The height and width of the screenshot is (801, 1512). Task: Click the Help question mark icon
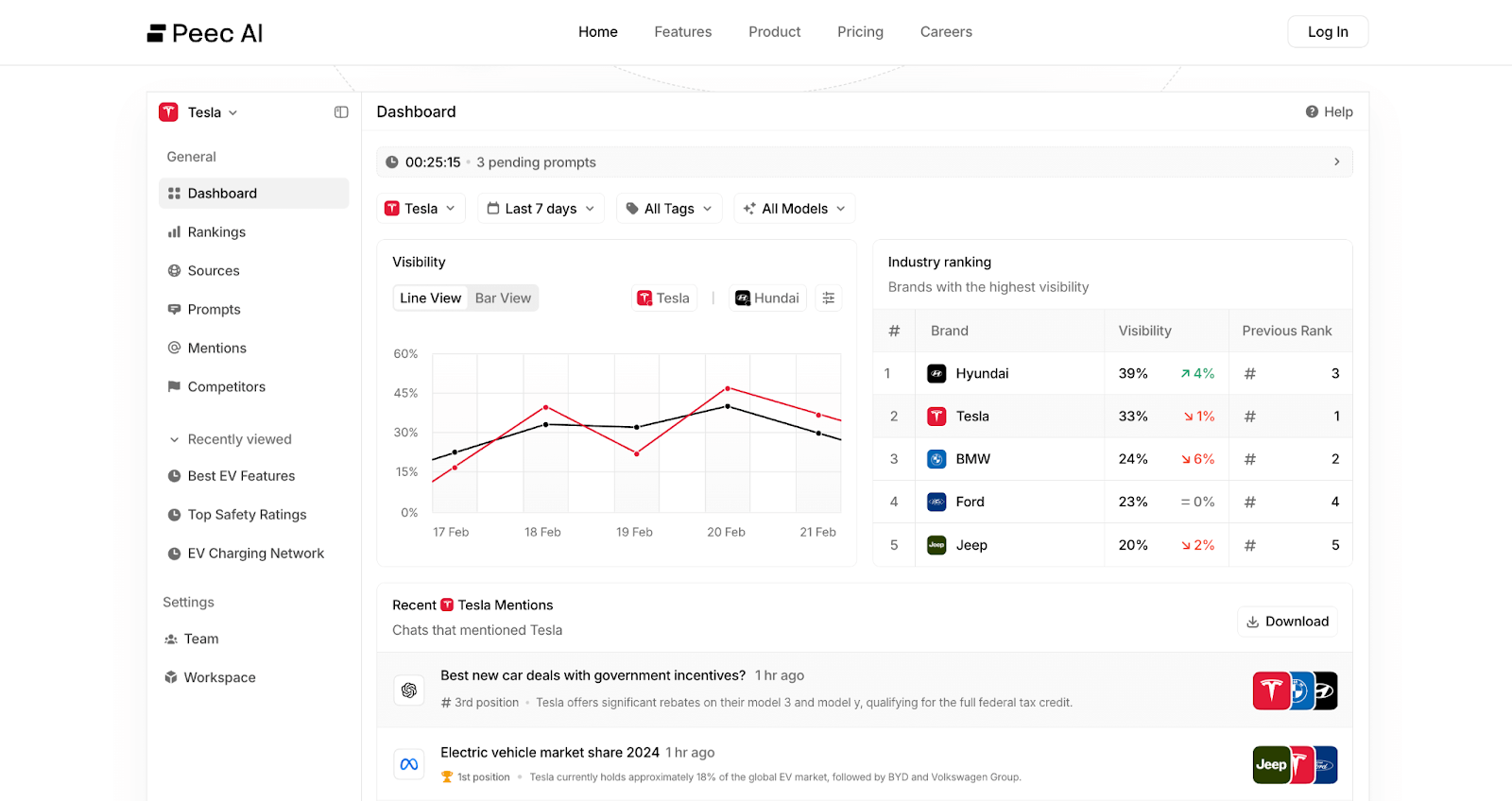[x=1312, y=111]
